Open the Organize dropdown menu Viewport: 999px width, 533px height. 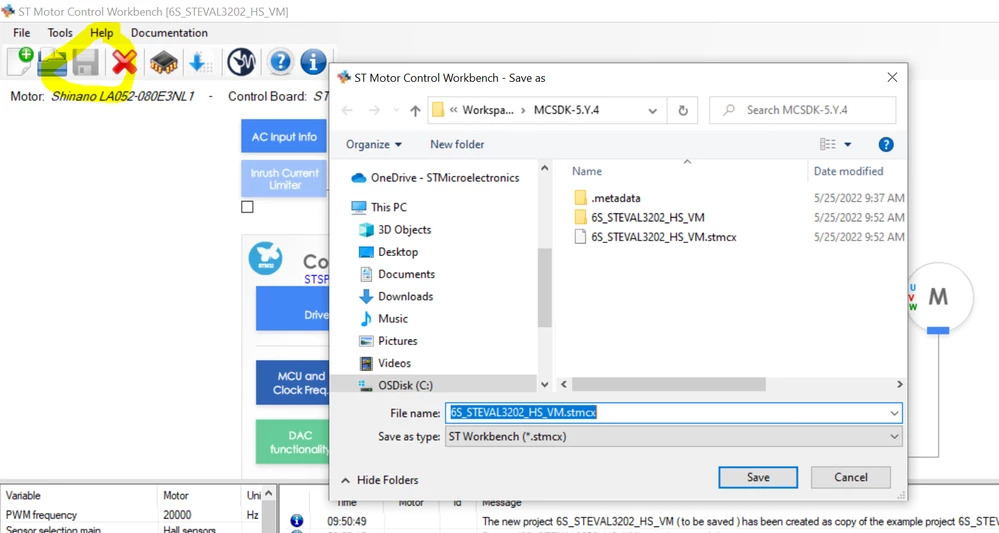(374, 145)
